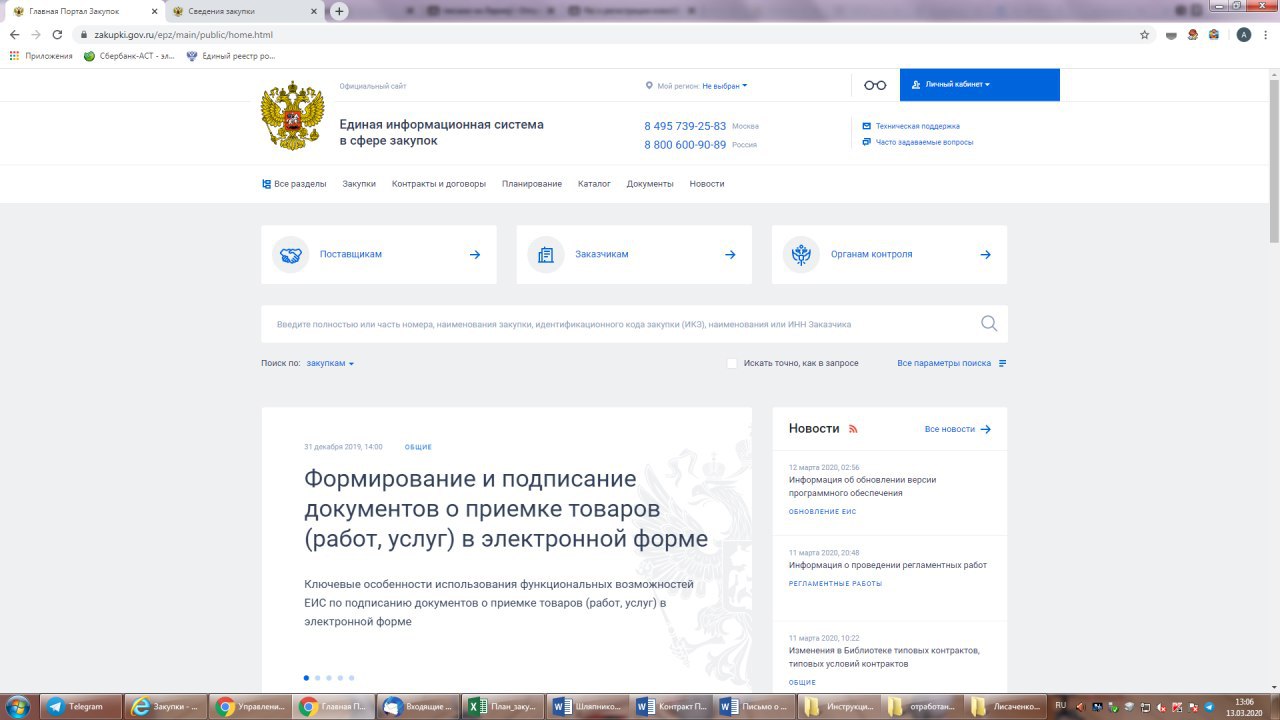Click the Приложения apps bookmark
The height and width of the screenshot is (720, 1280).
point(41,56)
